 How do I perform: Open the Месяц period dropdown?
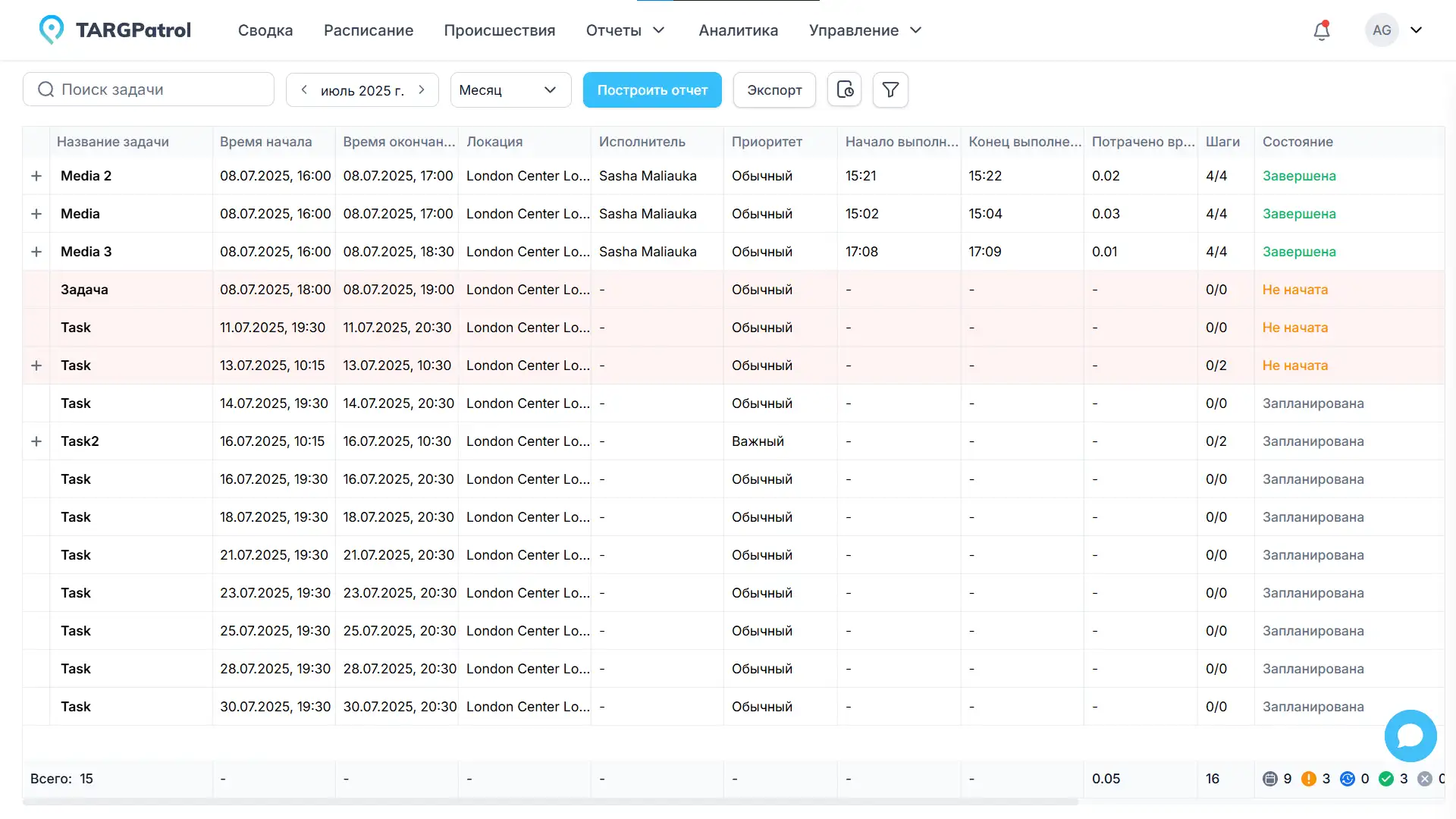pos(510,90)
